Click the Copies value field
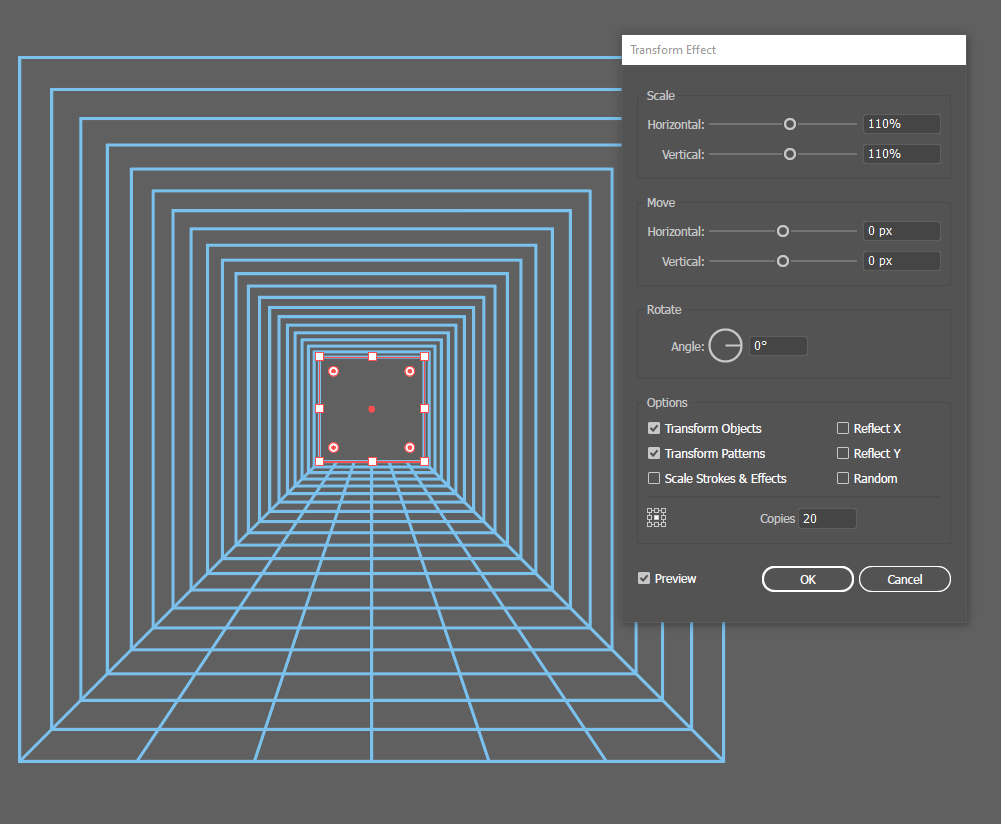 click(x=827, y=518)
